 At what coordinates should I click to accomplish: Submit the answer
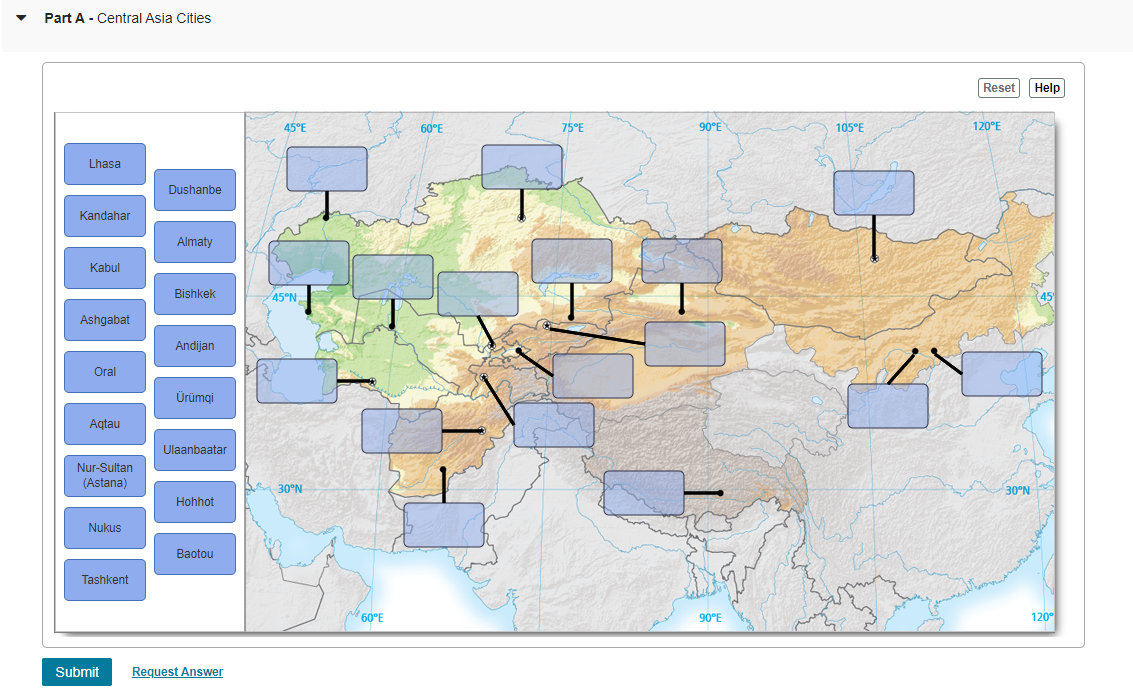[77, 672]
